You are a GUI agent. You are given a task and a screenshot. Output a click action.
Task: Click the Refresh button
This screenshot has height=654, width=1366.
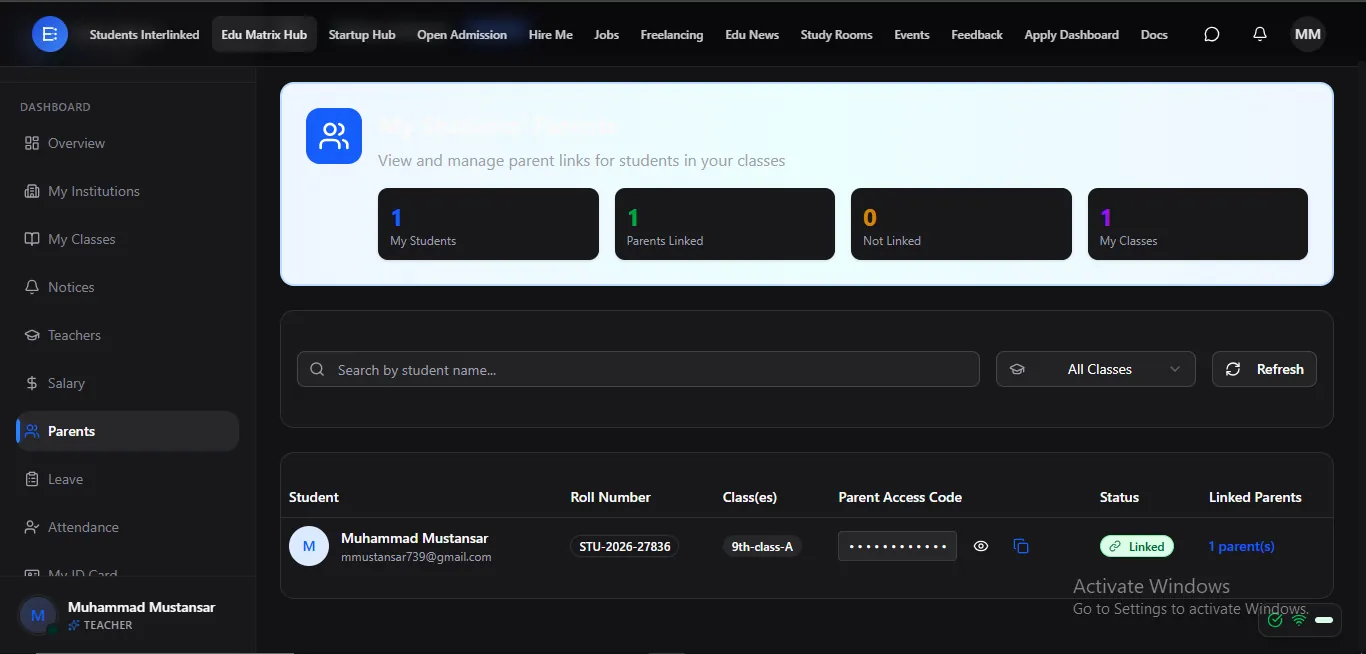click(x=1264, y=369)
